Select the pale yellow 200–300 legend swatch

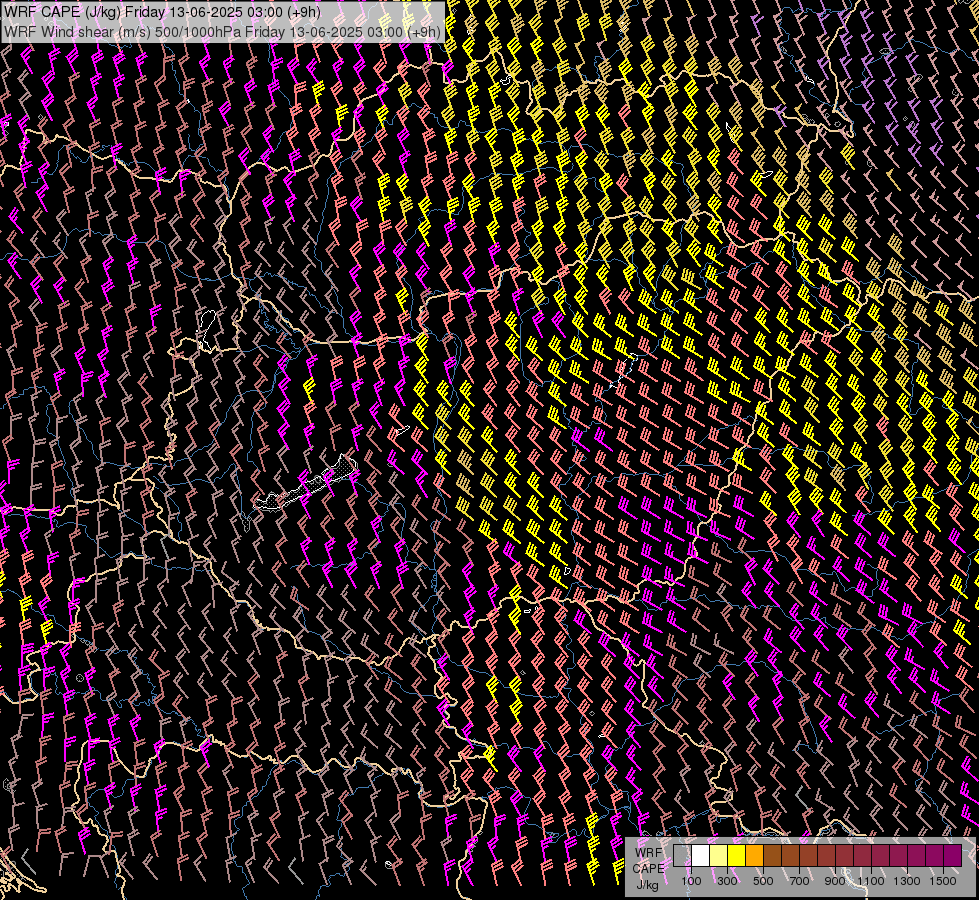[x=719, y=856]
